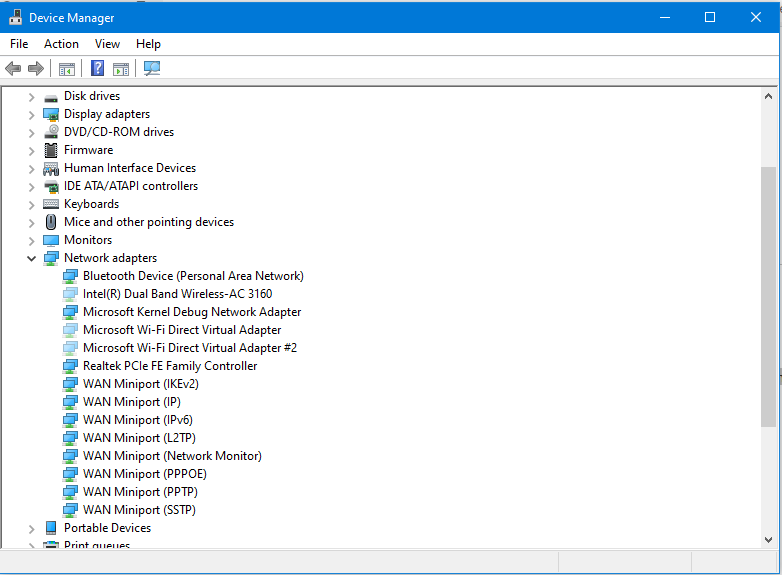
Task: Maximize the Device Manager window
Action: 710,17
